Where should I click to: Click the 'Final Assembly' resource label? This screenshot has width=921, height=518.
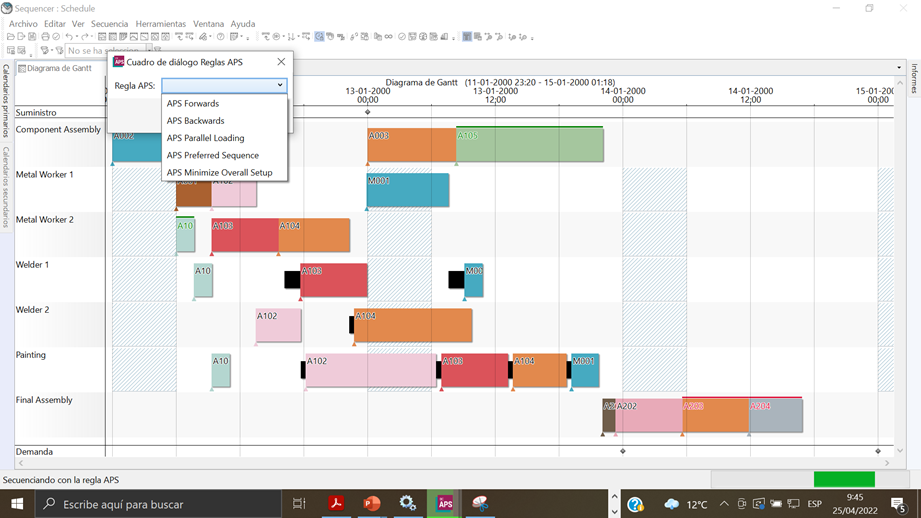click(44, 400)
